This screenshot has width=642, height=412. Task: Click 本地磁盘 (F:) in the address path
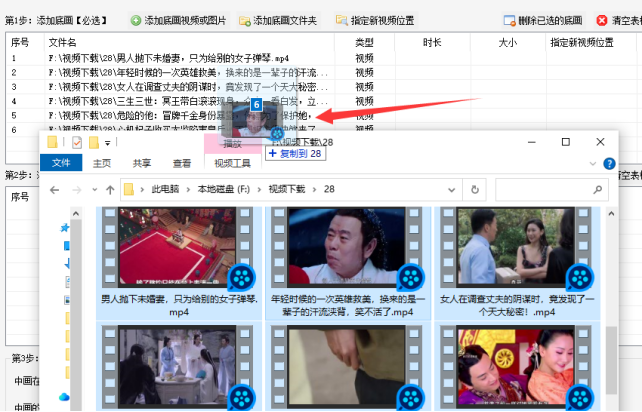(224, 189)
